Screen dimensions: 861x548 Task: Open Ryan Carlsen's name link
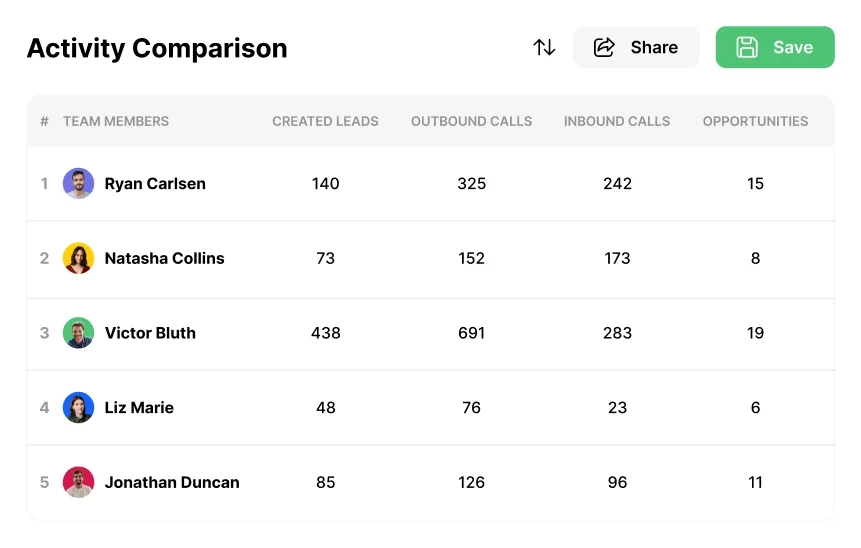155,184
